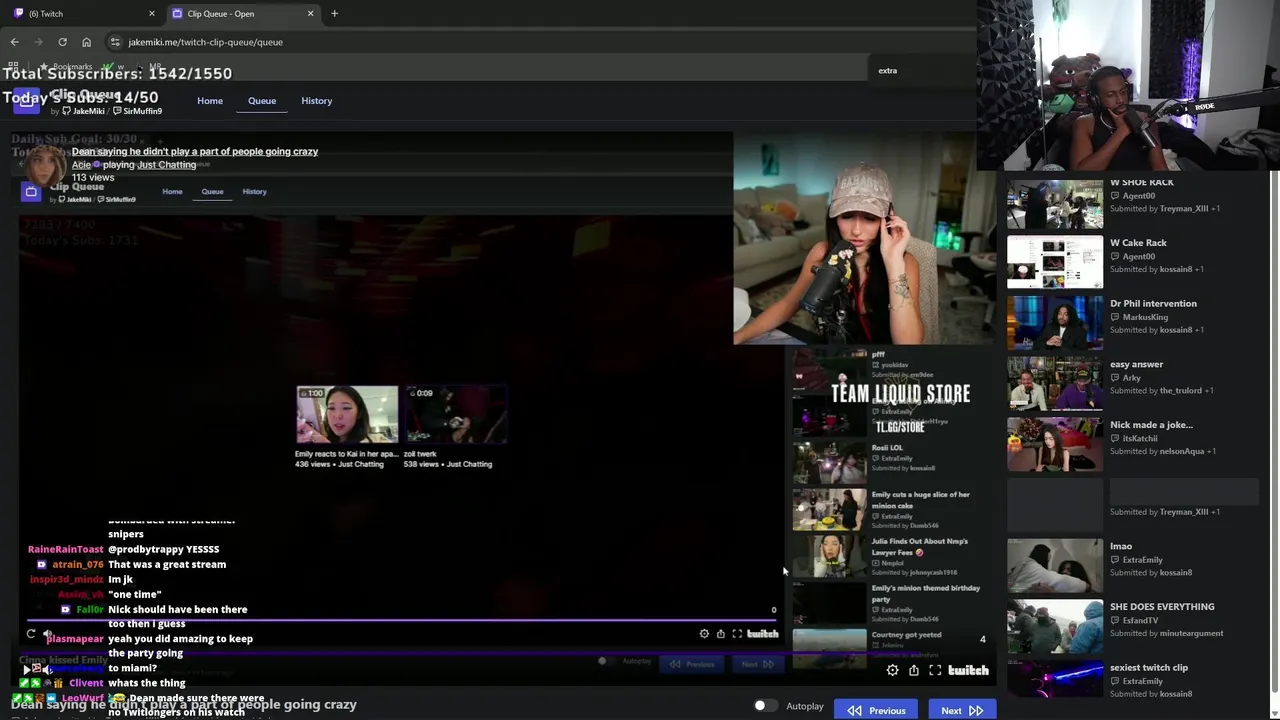The height and width of the screenshot is (720, 1280).
Task: Toggle dimmed Autoplay switch in nested page
Action: tap(604, 661)
